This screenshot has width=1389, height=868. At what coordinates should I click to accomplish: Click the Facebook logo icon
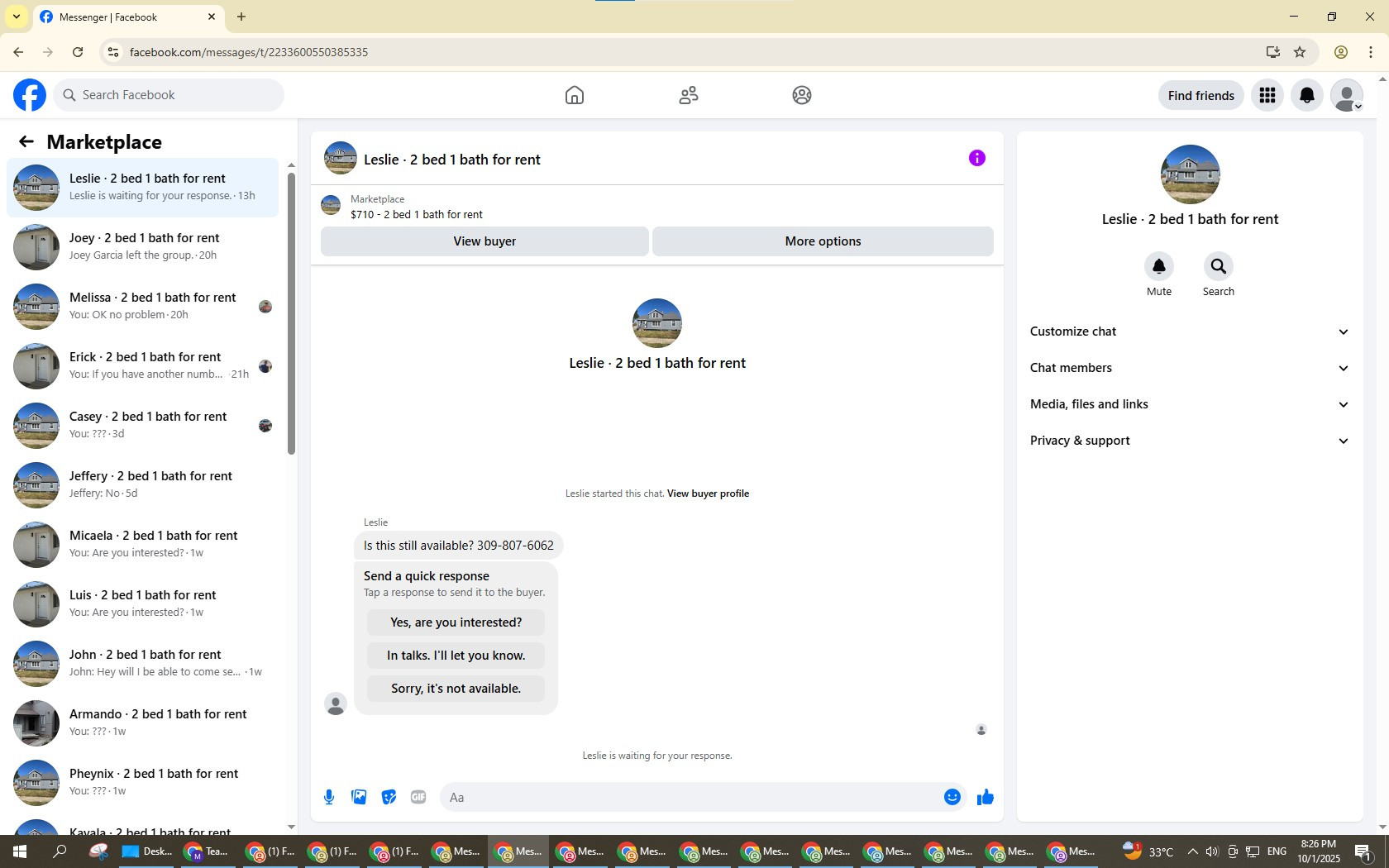[30, 95]
